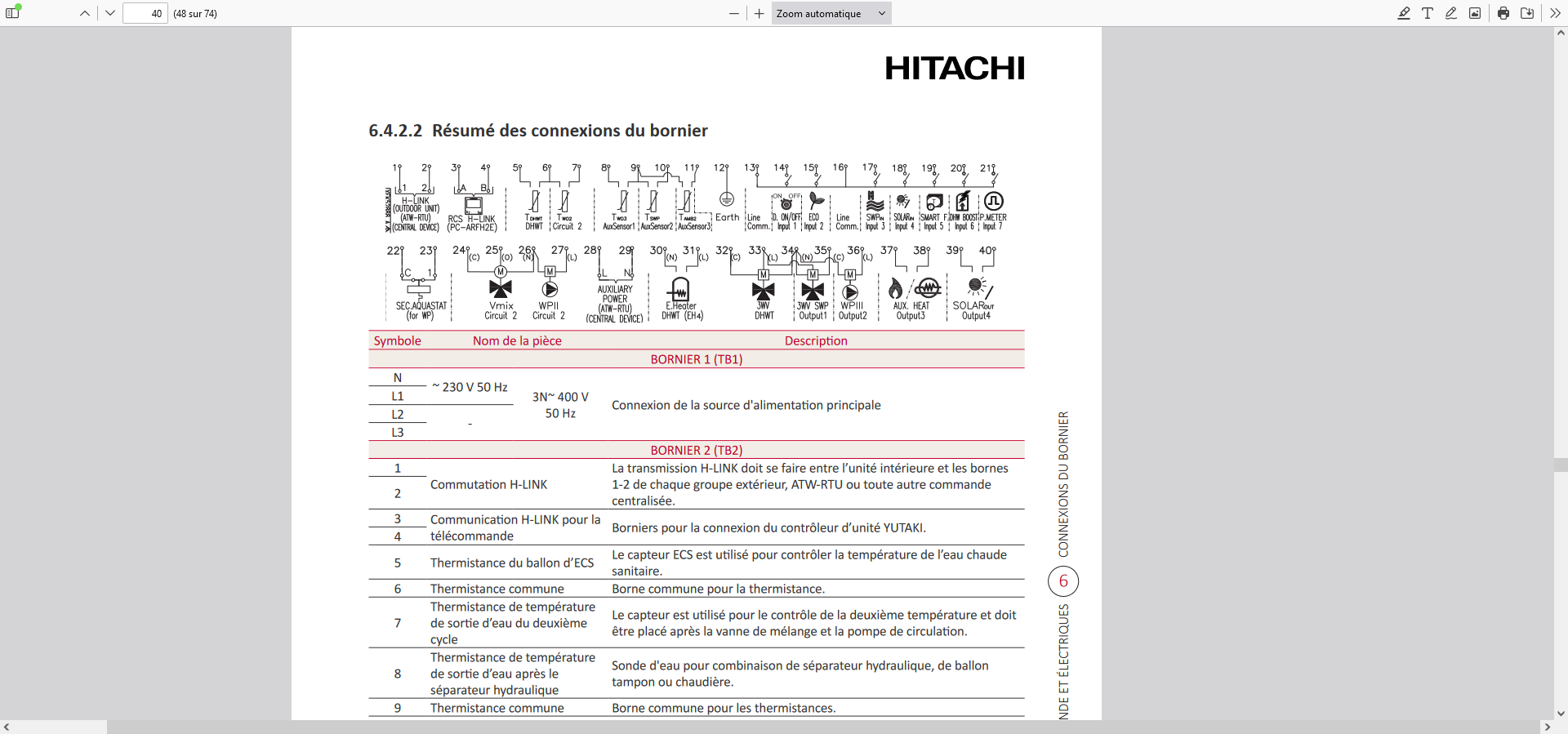1568x734 pixels.
Task: Click the vertical scrollbar down arrow
Action: (x=1561, y=713)
